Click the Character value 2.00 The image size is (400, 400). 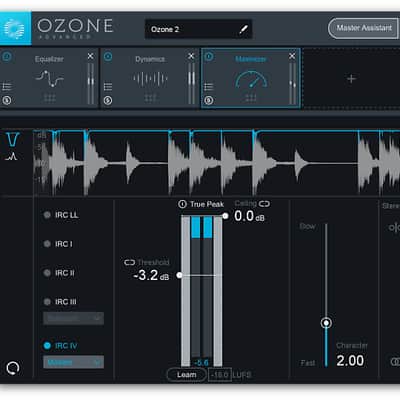pos(350,361)
